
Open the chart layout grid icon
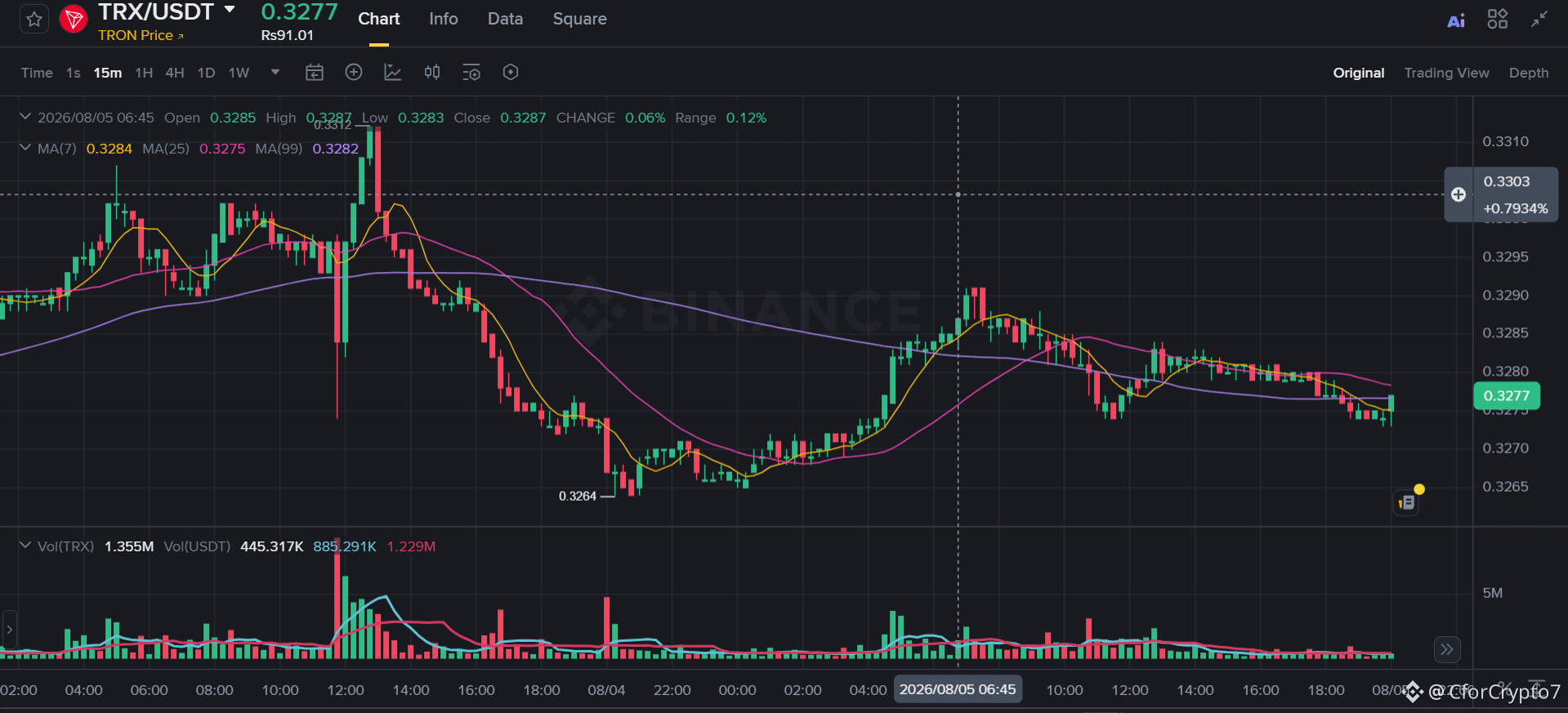pos(1498,19)
